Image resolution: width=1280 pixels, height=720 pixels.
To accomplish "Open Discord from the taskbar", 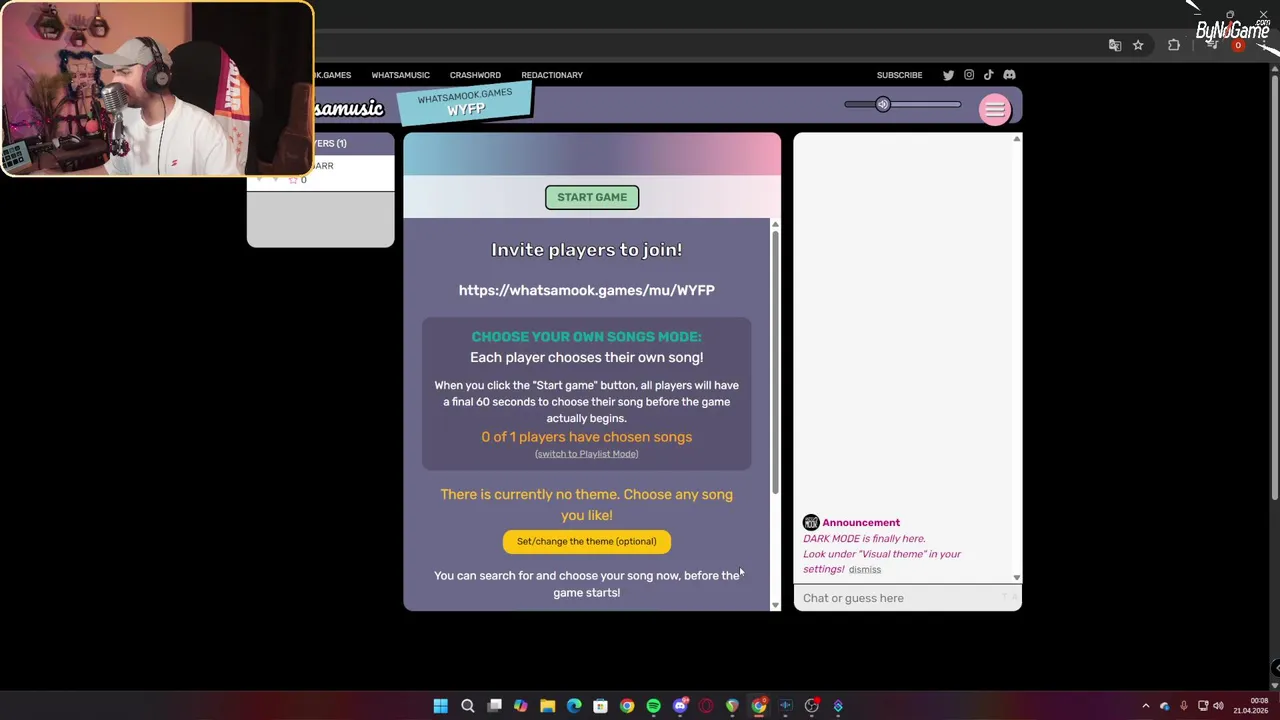I will 680,706.
